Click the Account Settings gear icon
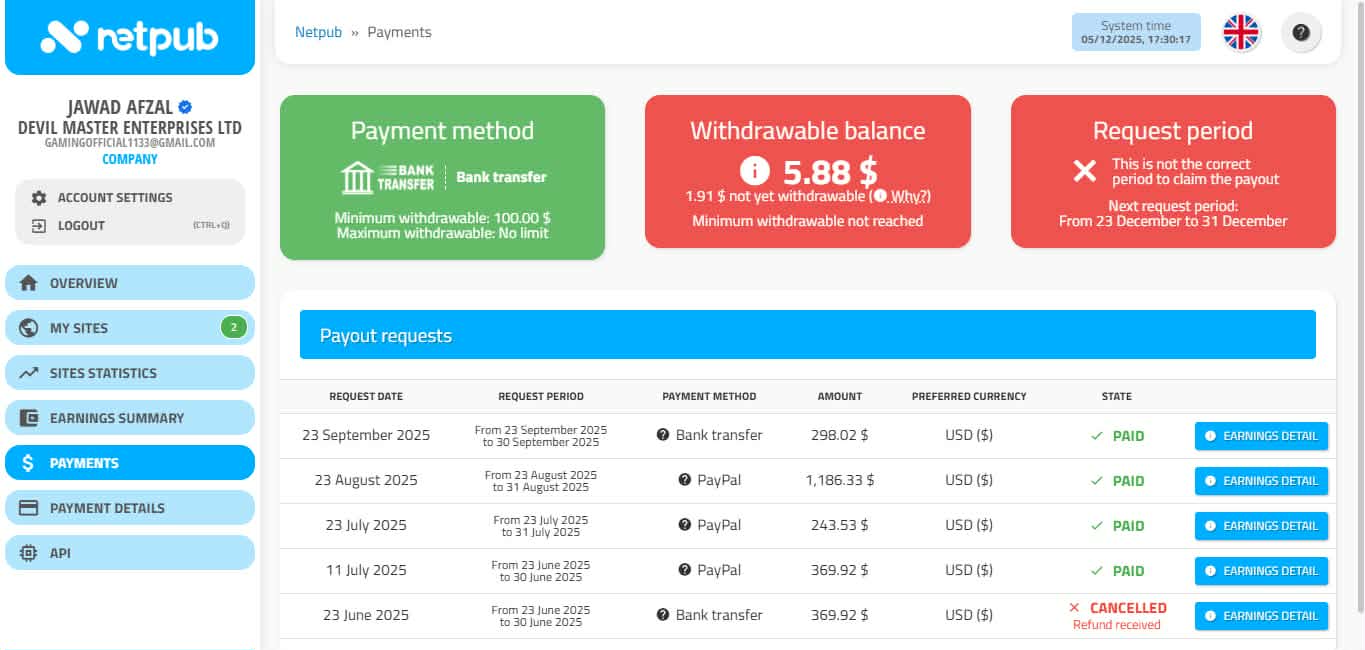The image size is (1365, 650). (39, 197)
